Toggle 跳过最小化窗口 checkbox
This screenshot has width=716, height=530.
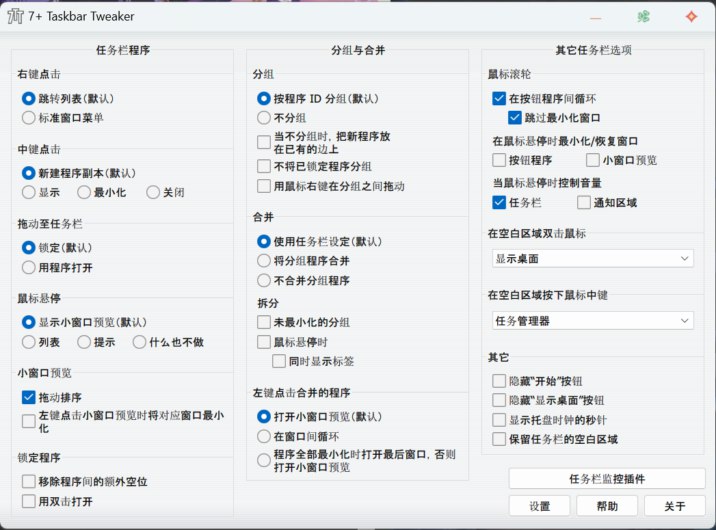(515, 117)
